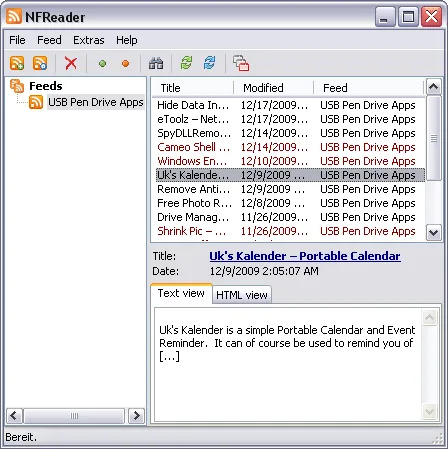The width and height of the screenshot is (448, 449).
Task: Open search with the binoculars icon
Action: [x=156, y=63]
